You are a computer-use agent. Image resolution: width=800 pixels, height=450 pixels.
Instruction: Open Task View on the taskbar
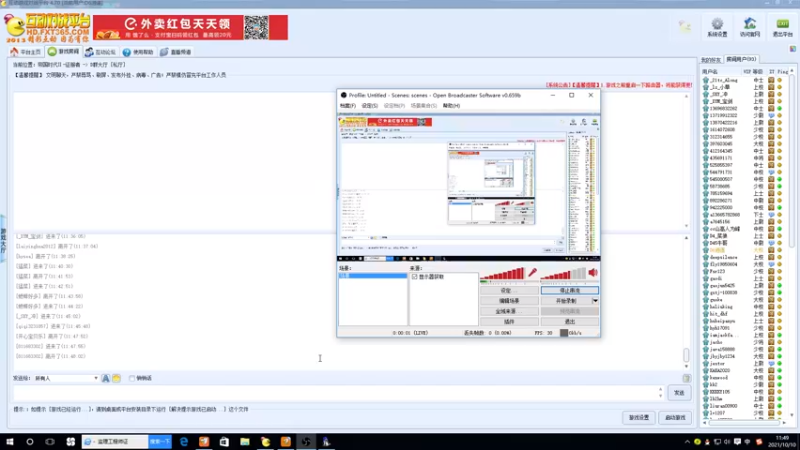coord(50,442)
